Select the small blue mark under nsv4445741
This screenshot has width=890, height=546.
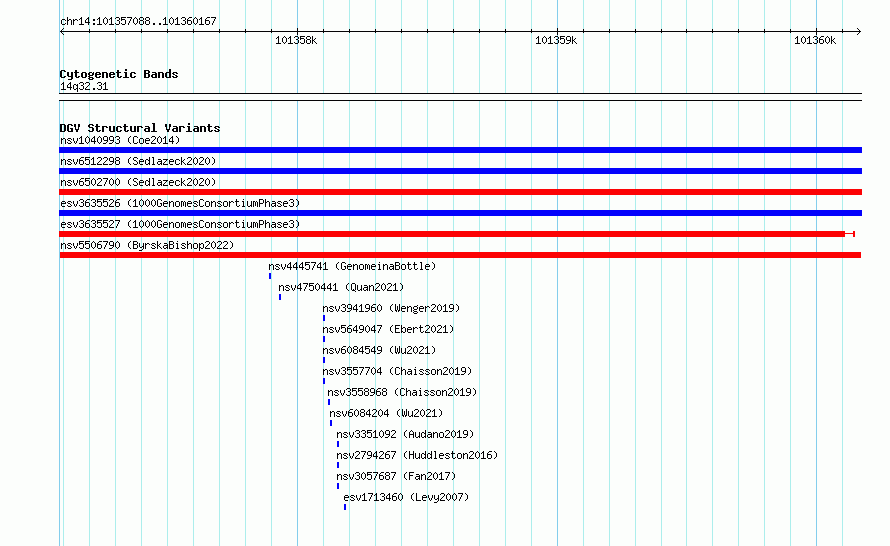coord(270,276)
